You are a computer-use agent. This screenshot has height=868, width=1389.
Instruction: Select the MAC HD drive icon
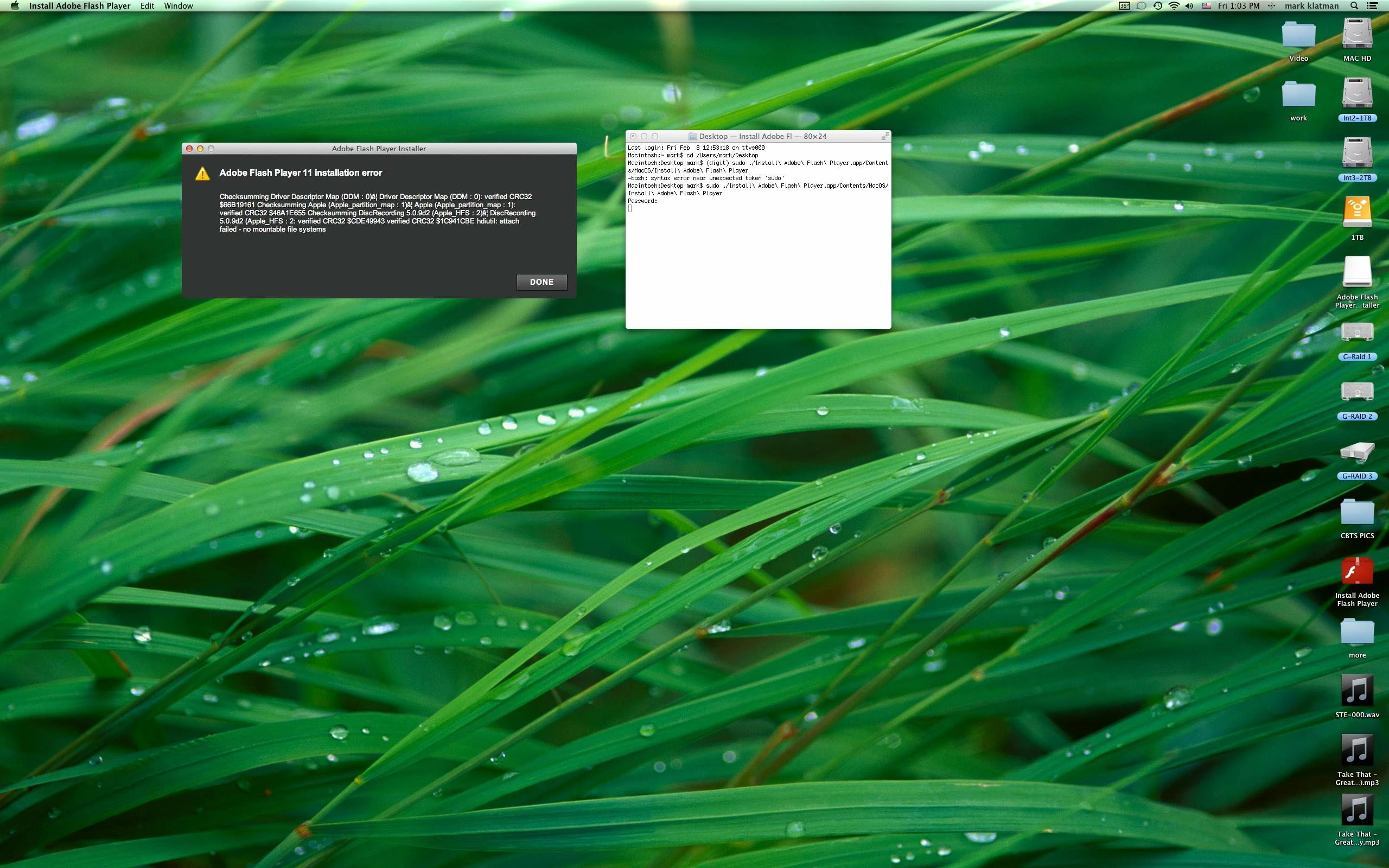tap(1356, 34)
